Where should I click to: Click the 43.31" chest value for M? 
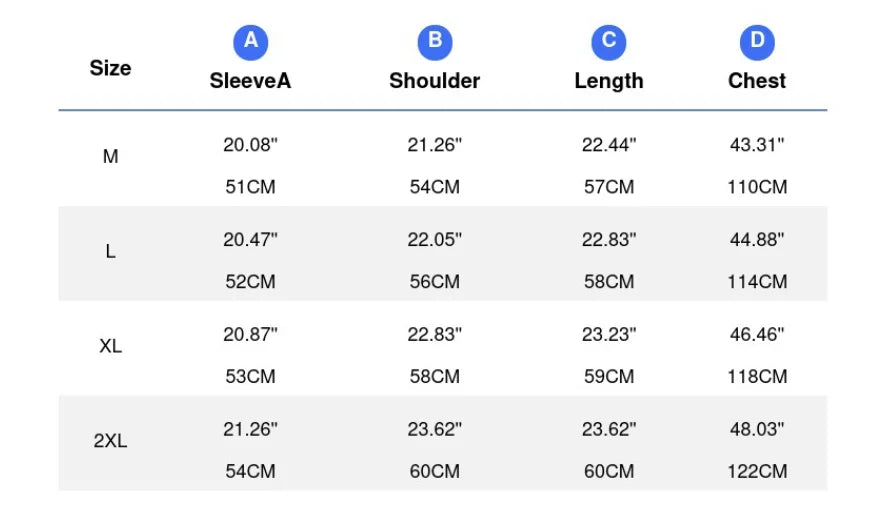(757, 145)
